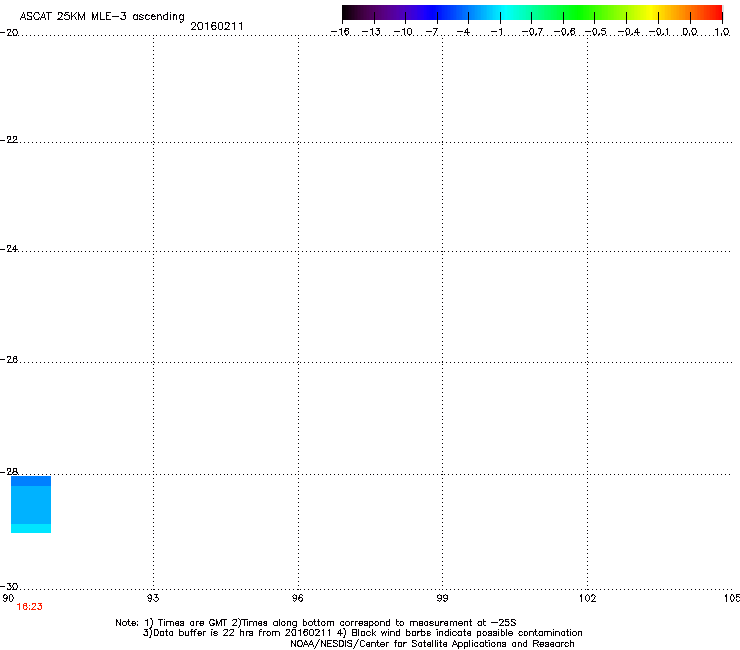Click the -13 colorbar label
The image size is (740, 650).
[x=371, y=32]
